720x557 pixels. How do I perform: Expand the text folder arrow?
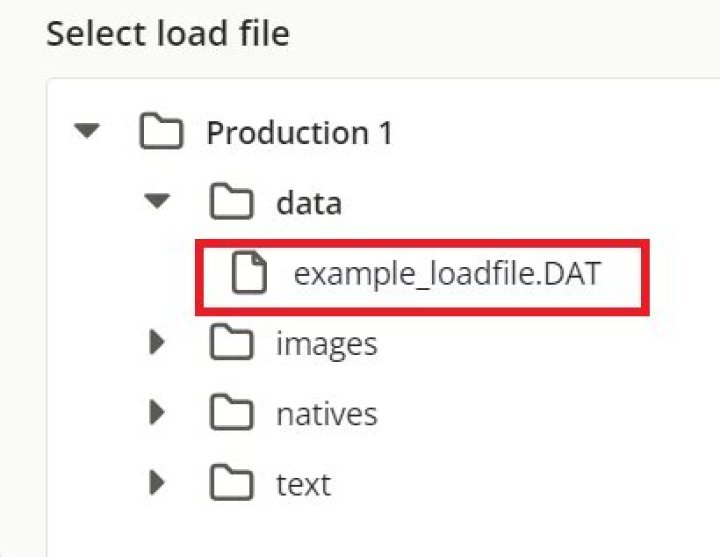[157, 484]
